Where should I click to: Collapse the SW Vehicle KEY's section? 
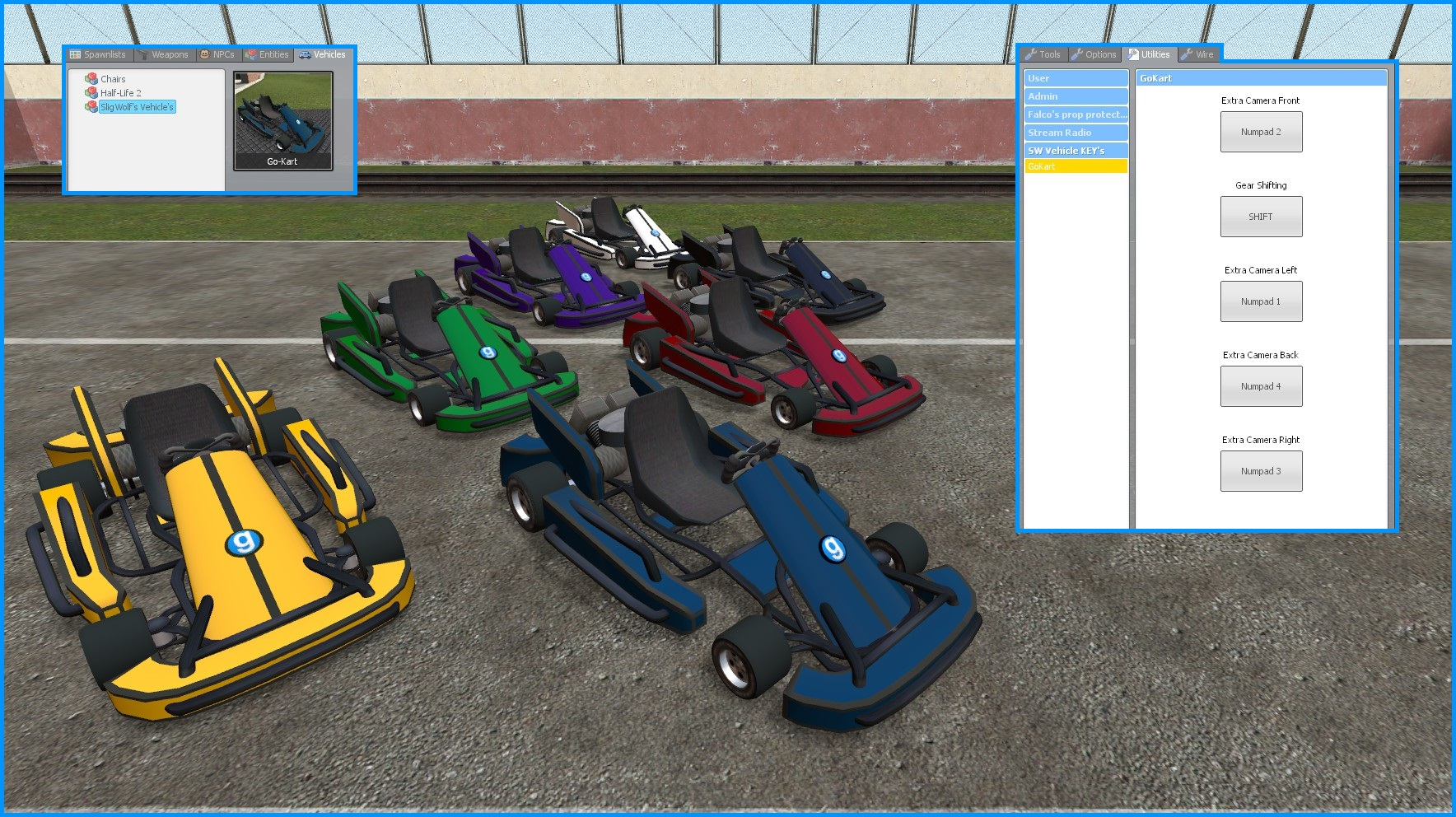pos(1076,151)
